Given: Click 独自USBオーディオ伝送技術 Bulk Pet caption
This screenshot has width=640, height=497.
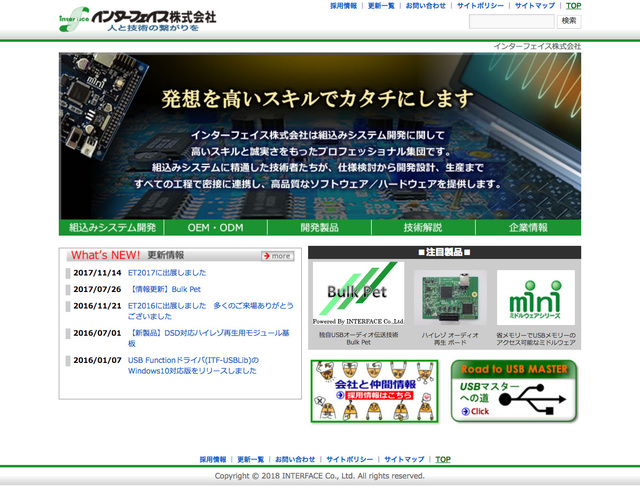Looking at the screenshot, I should pos(358,338).
